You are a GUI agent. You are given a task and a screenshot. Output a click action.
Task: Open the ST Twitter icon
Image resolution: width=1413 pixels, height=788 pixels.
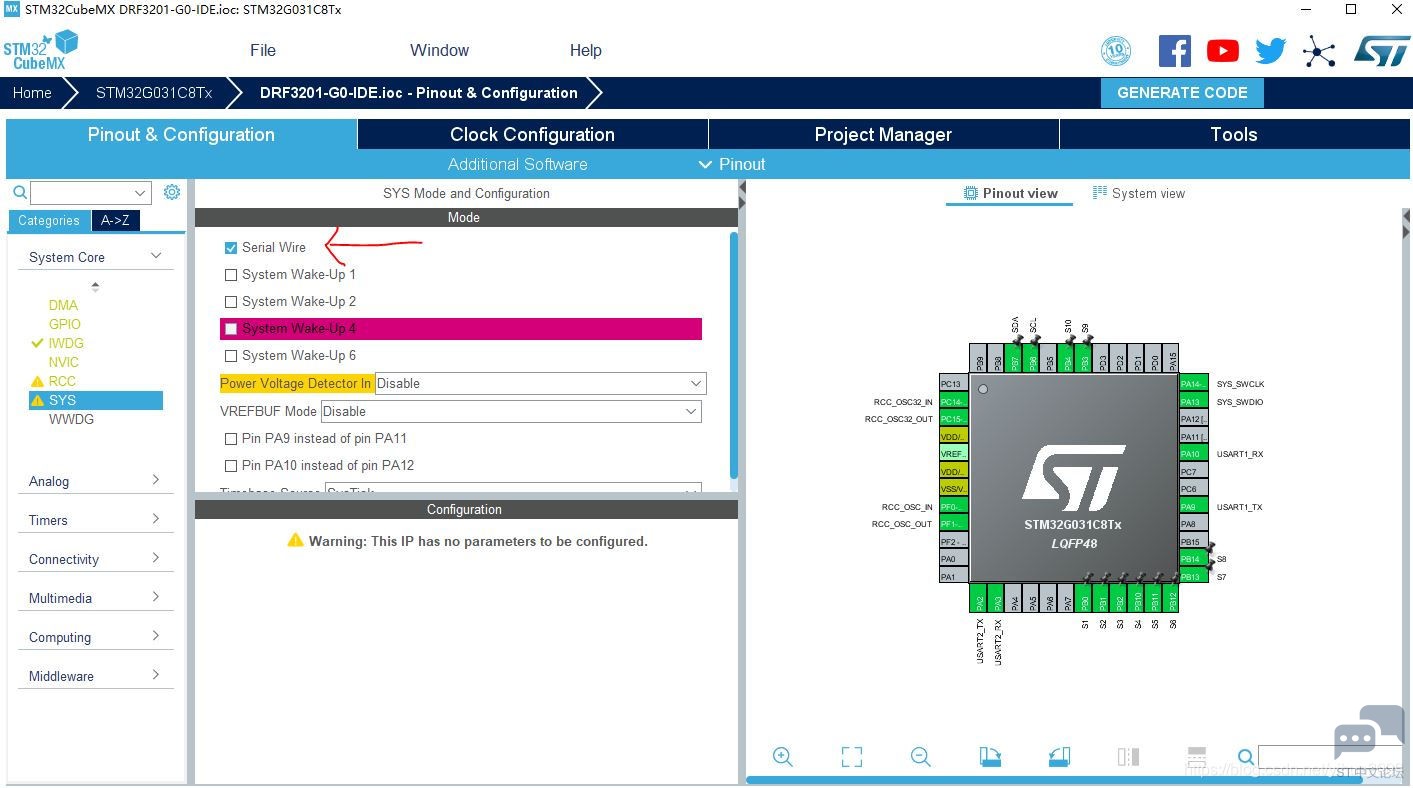click(1270, 51)
